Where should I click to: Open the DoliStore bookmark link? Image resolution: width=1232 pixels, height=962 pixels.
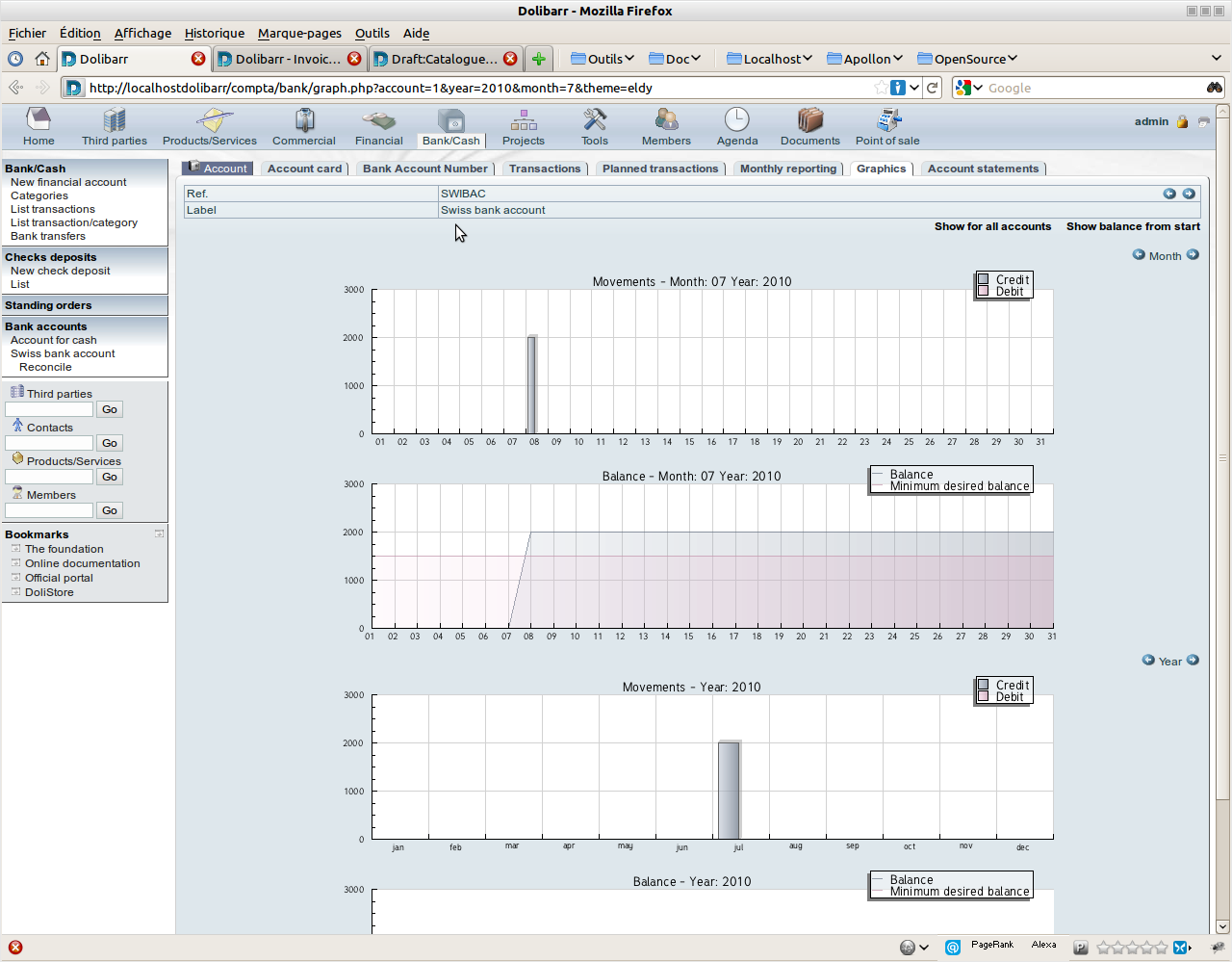pyautogui.click(x=49, y=592)
